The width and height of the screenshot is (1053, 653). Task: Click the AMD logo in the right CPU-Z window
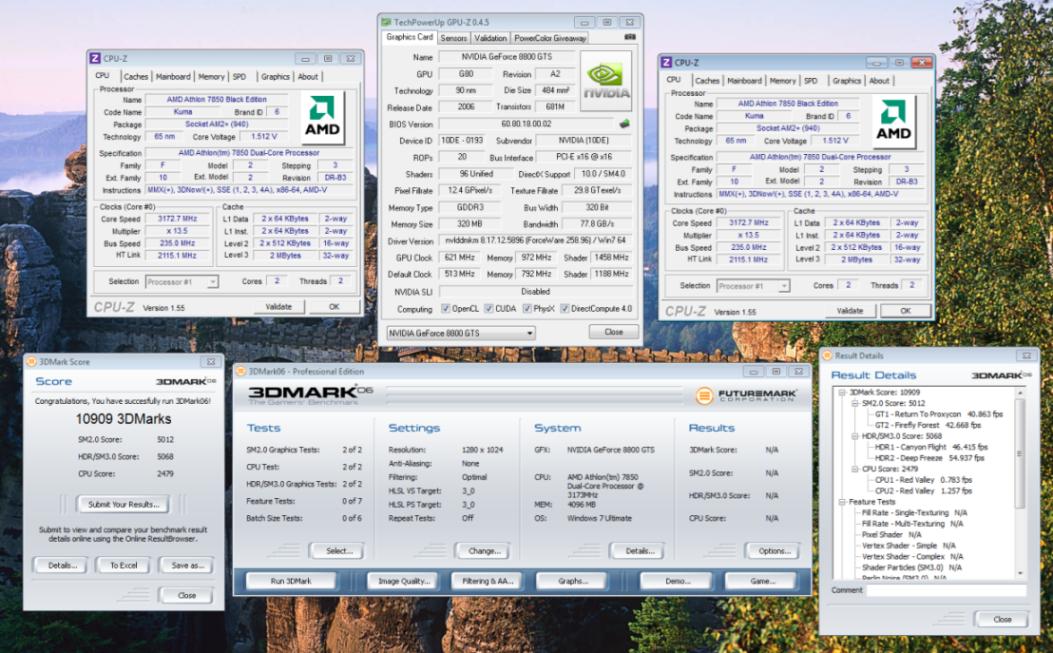tap(894, 122)
